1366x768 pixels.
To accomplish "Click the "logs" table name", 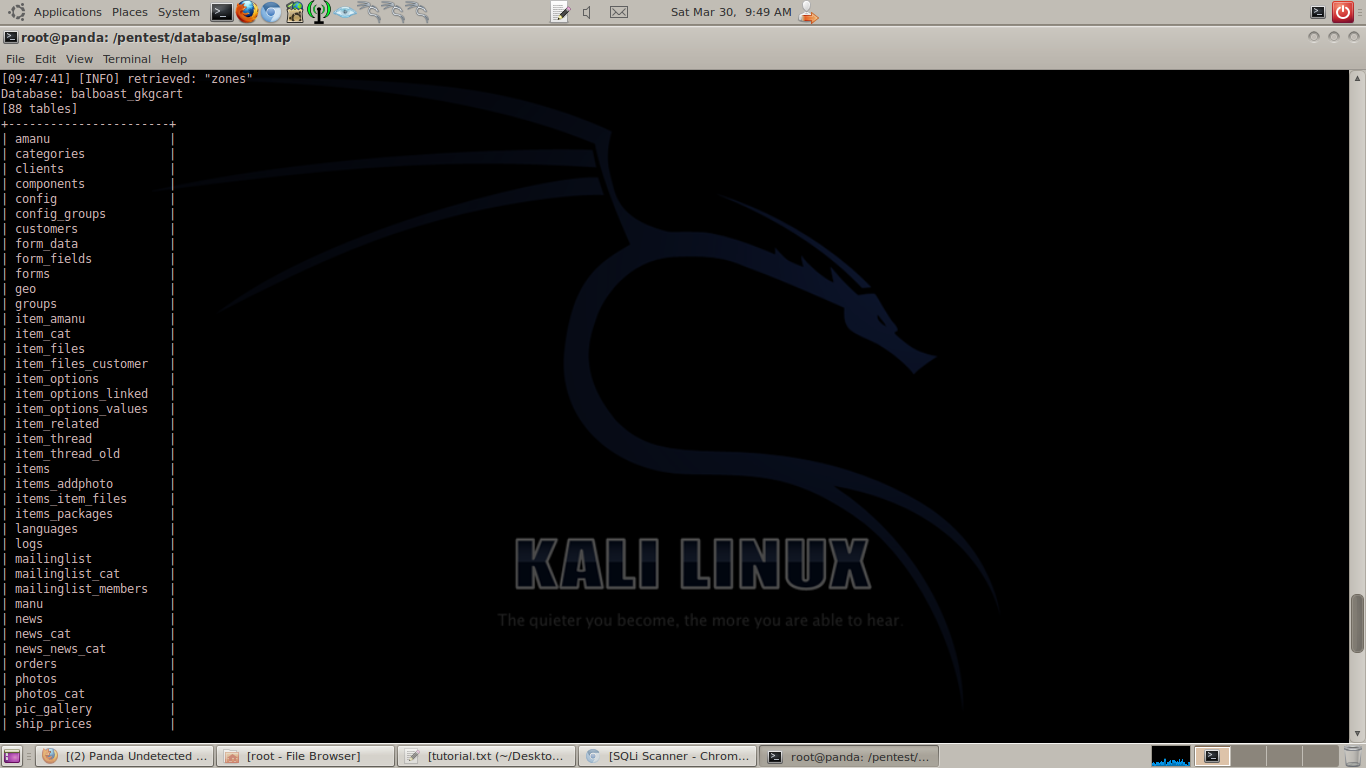I will pyautogui.click(x=29, y=544).
